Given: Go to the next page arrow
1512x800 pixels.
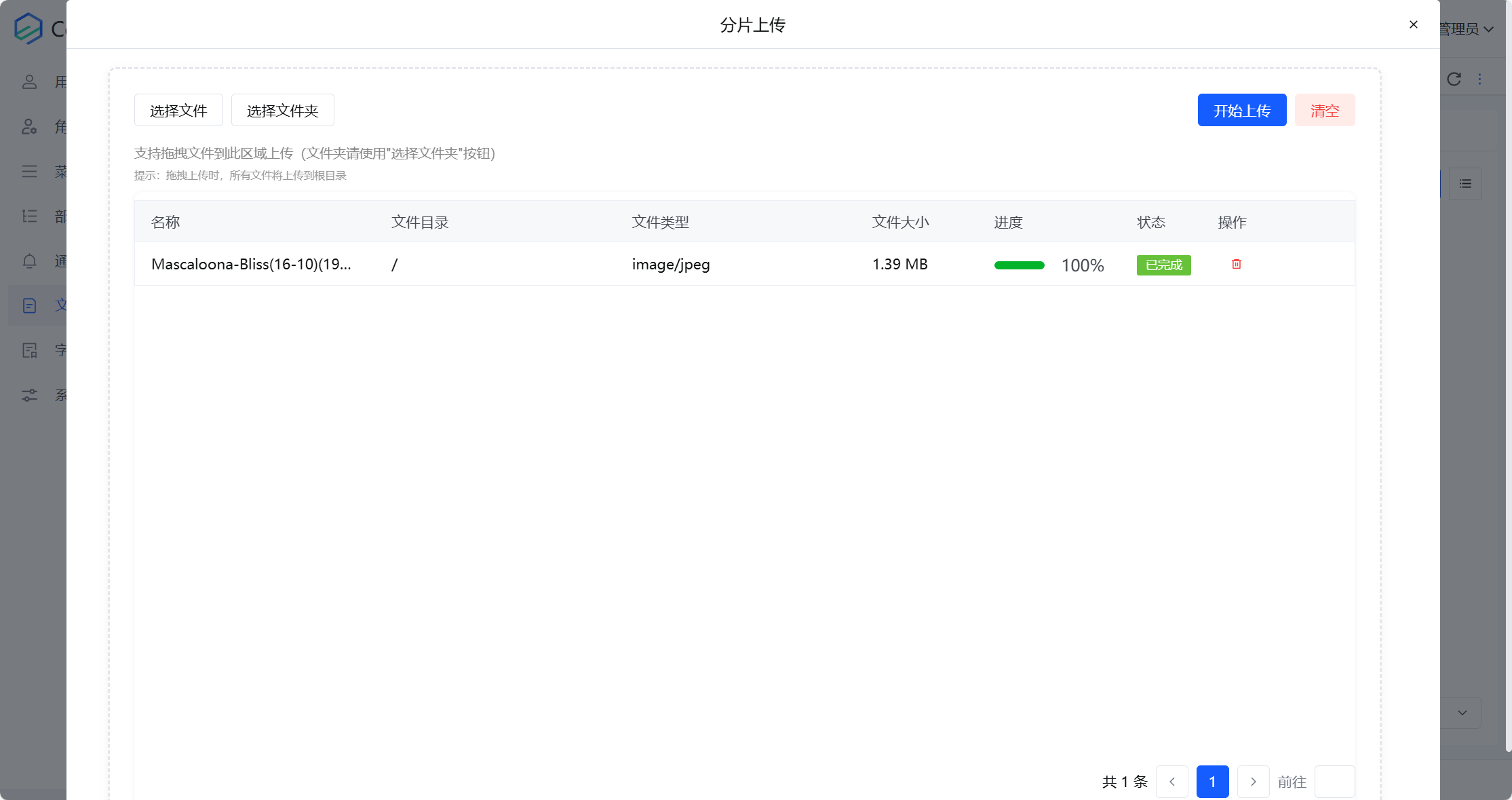Looking at the screenshot, I should tap(1253, 782).
